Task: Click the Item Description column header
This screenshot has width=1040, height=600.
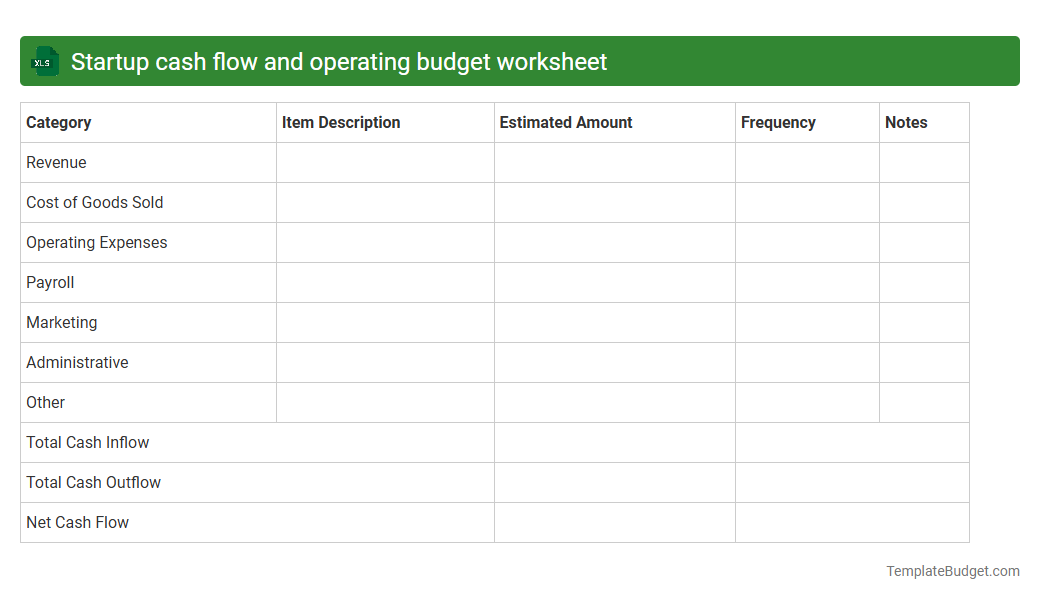Action: [342, 122]
